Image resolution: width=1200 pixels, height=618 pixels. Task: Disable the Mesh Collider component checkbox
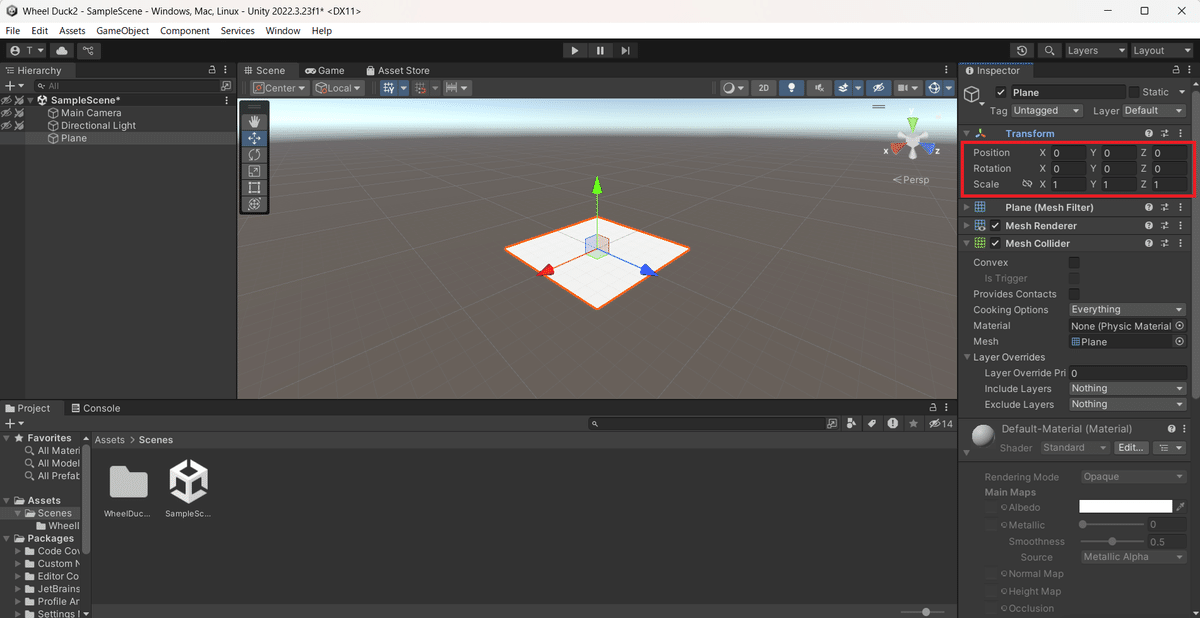click(x=996, y=243)
